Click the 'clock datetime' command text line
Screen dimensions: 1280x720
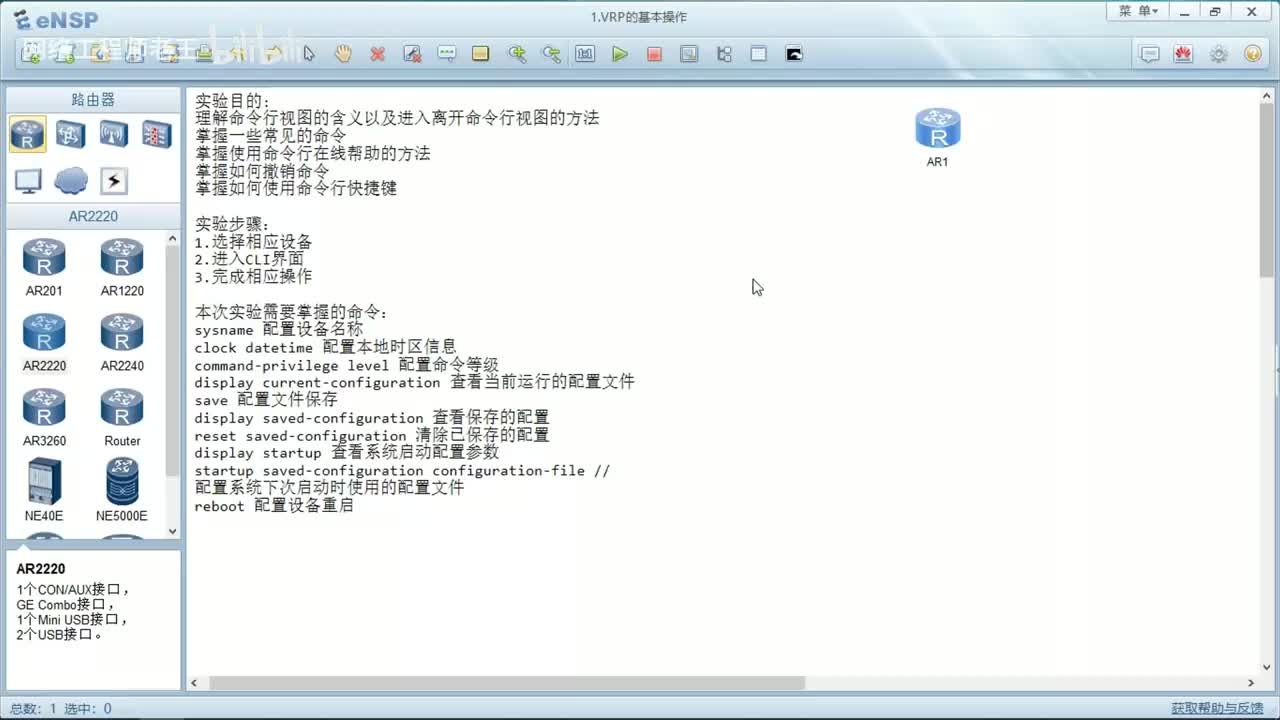(x=325, y=347)
